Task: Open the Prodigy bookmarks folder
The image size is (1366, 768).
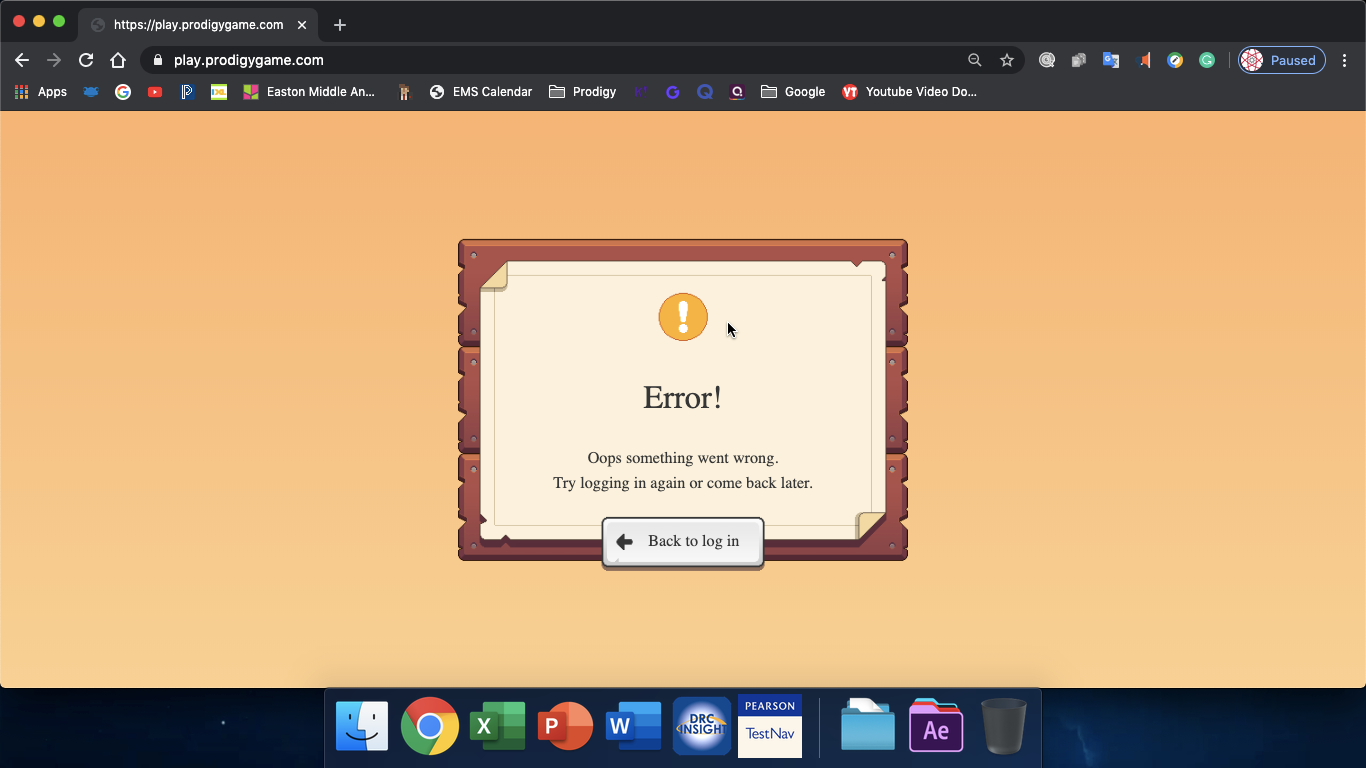Action: (582, 91)
